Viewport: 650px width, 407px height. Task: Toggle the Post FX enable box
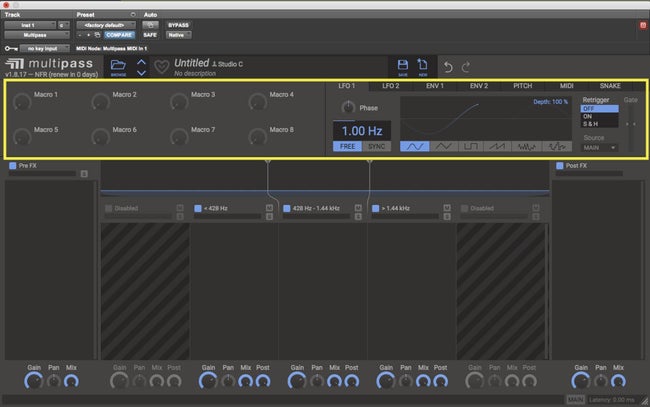click(x=560, y=166)
